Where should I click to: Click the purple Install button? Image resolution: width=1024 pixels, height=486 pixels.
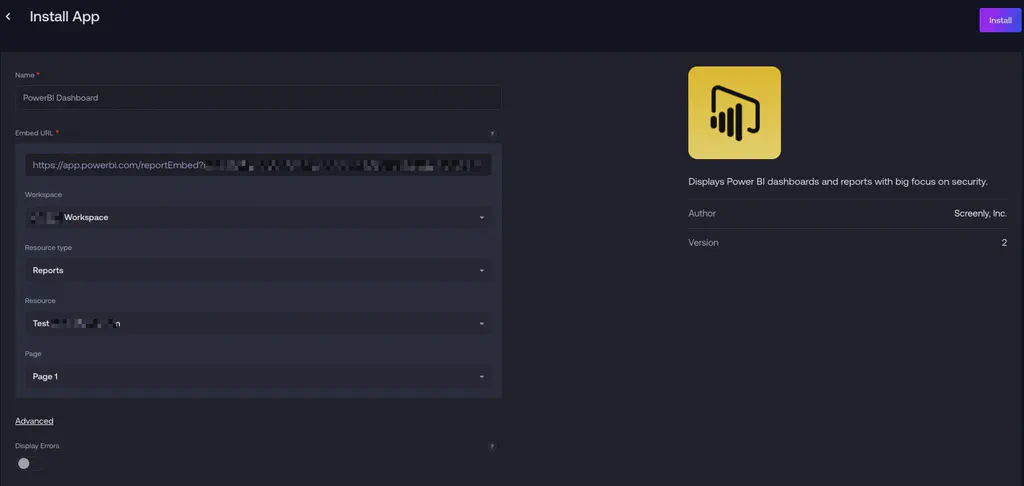point(1000,20)
